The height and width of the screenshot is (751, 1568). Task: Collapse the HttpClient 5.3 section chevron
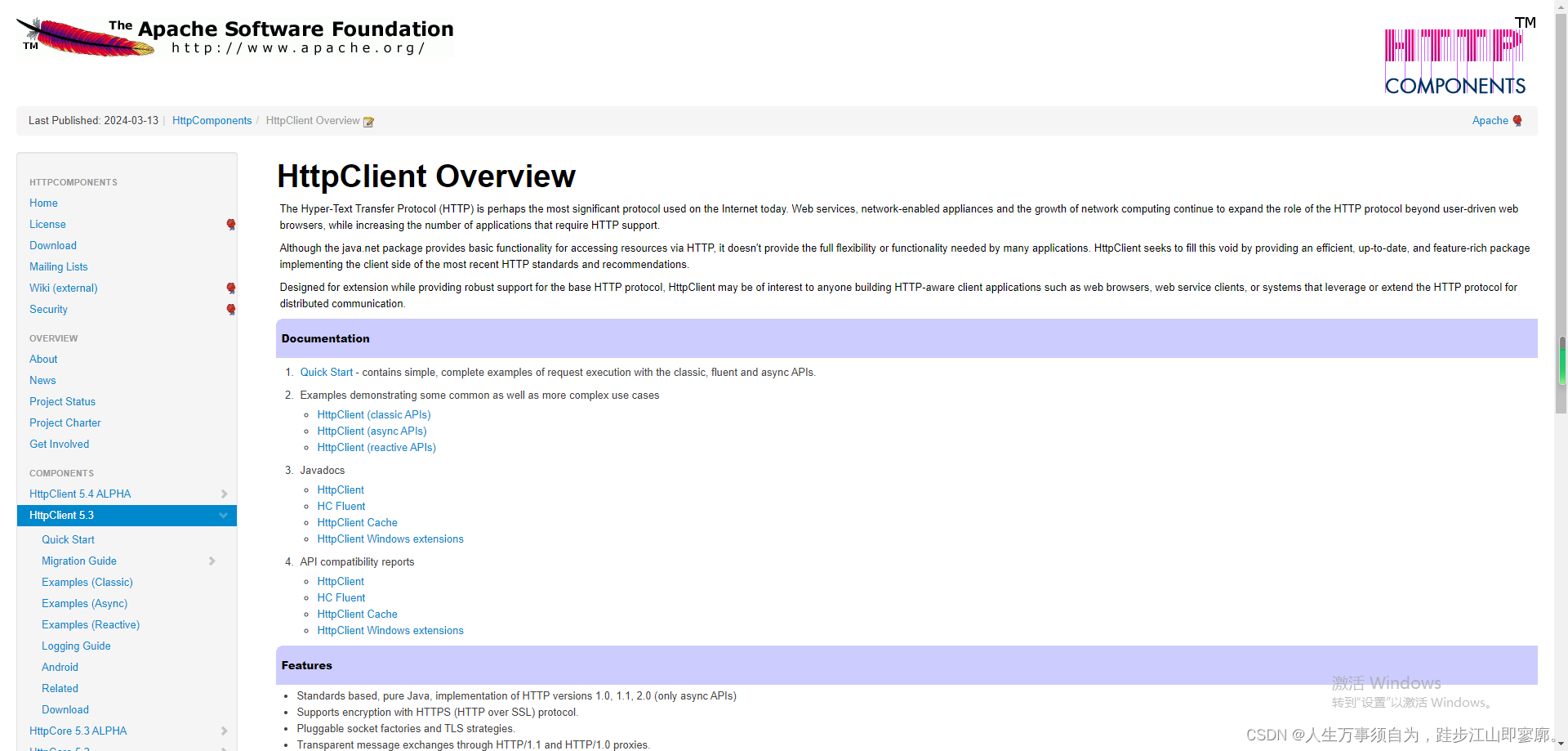click(x=223, y=516)
